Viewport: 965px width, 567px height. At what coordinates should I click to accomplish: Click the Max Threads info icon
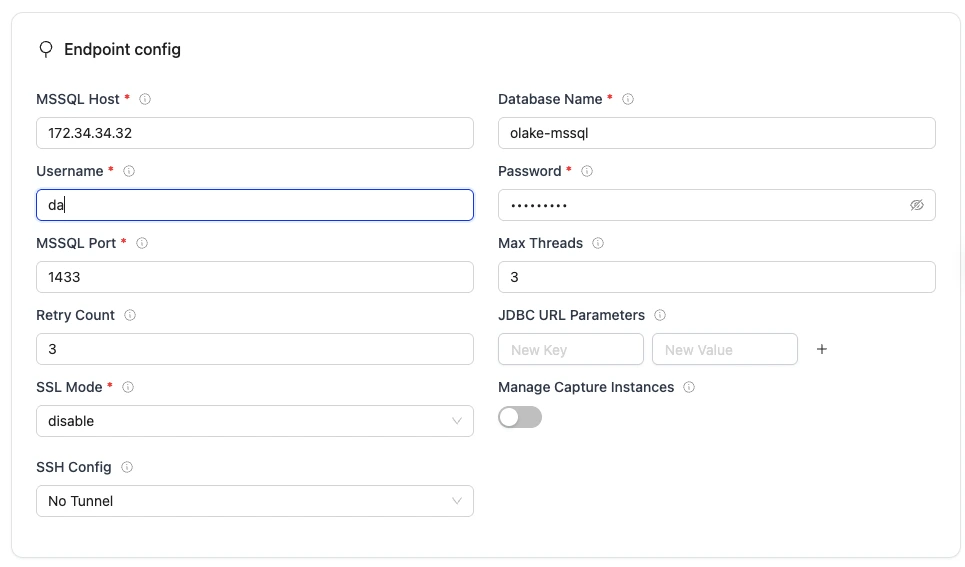(x=598, y=243)
